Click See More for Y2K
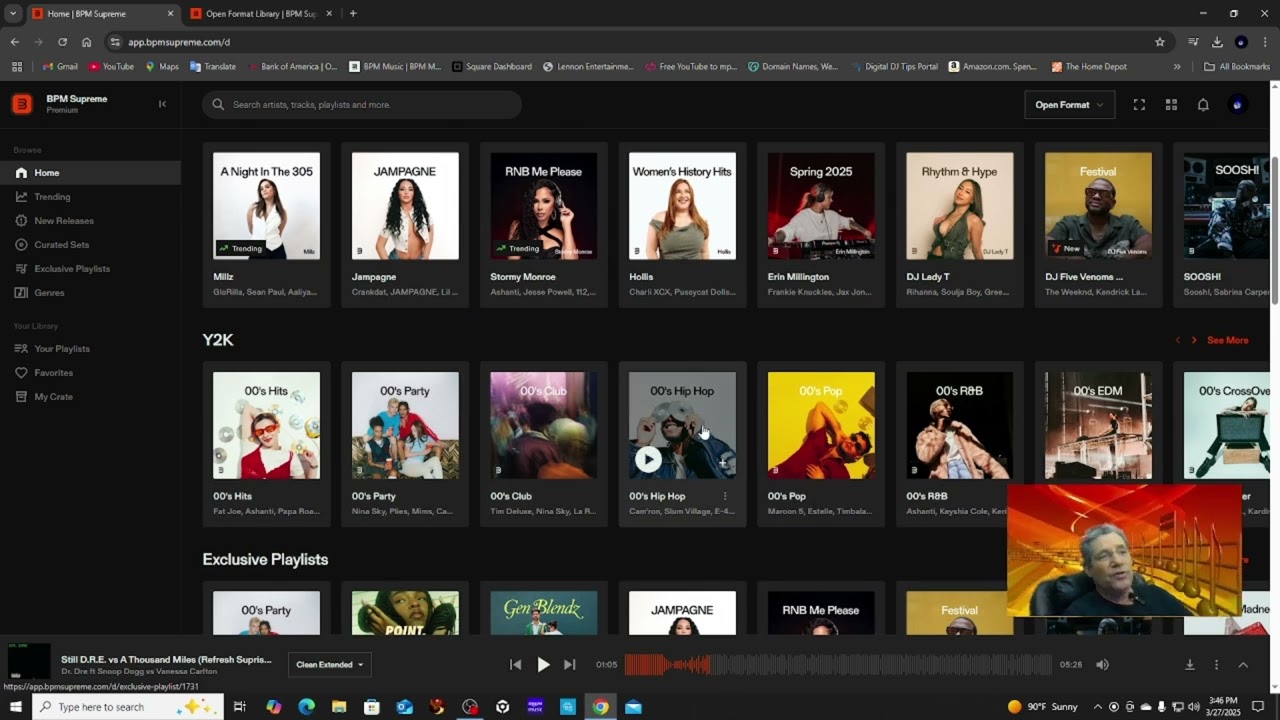The image size is (1280, 720). point(1227,340)
